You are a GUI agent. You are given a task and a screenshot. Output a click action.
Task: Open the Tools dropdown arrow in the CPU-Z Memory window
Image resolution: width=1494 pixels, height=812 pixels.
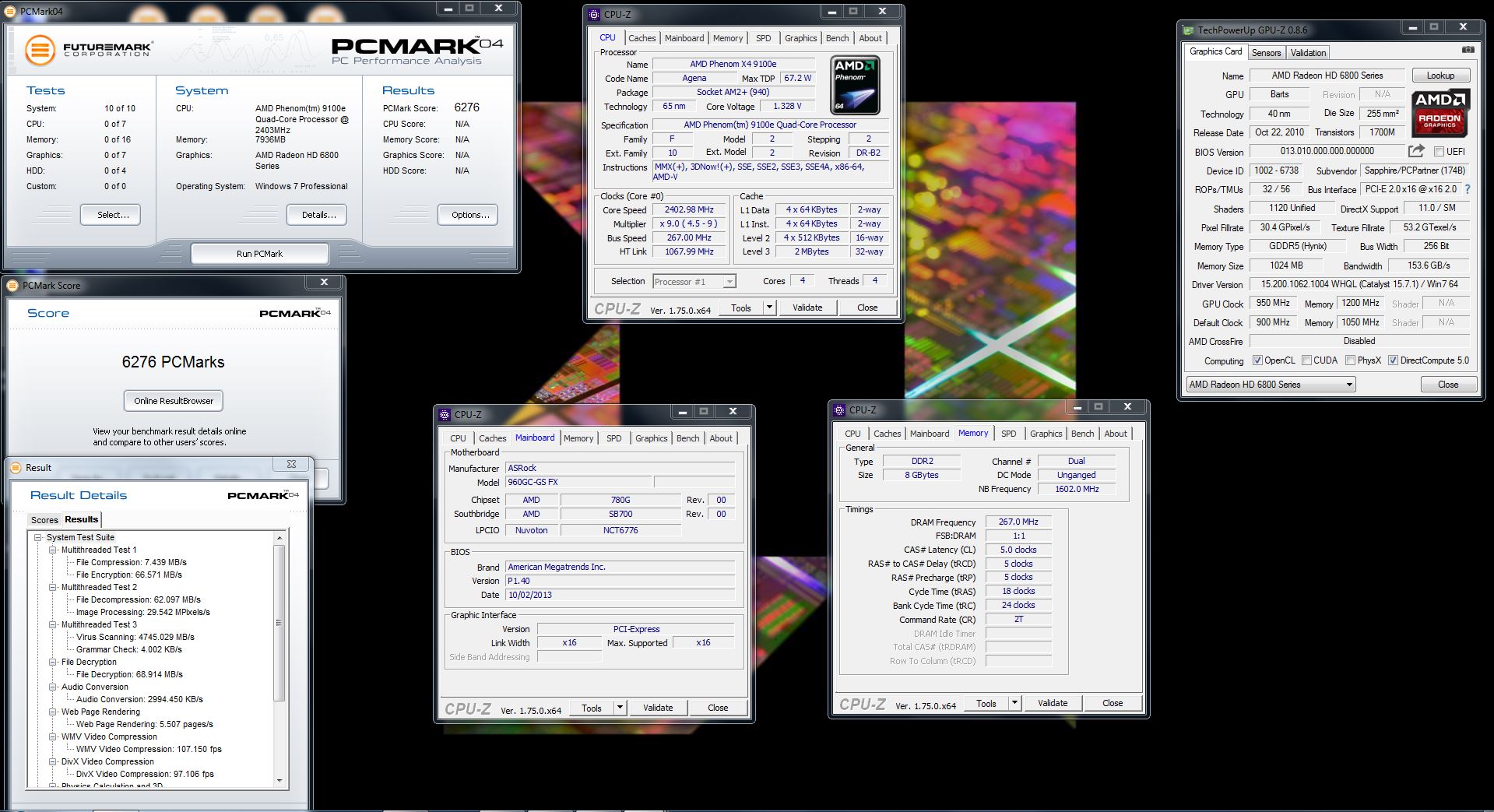point(1014,703)
